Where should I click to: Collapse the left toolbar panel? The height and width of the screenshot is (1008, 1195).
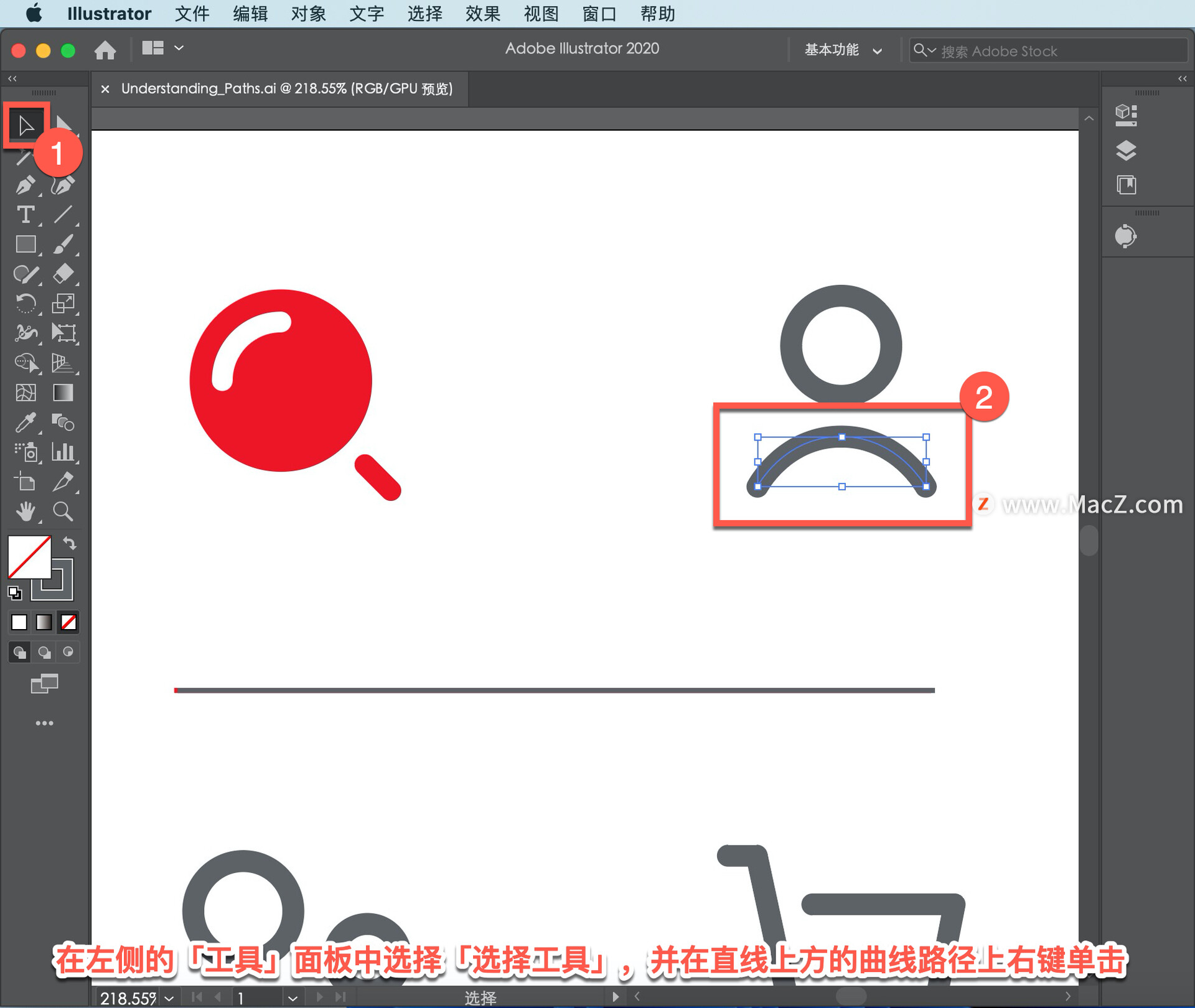[x=12, y=78]
